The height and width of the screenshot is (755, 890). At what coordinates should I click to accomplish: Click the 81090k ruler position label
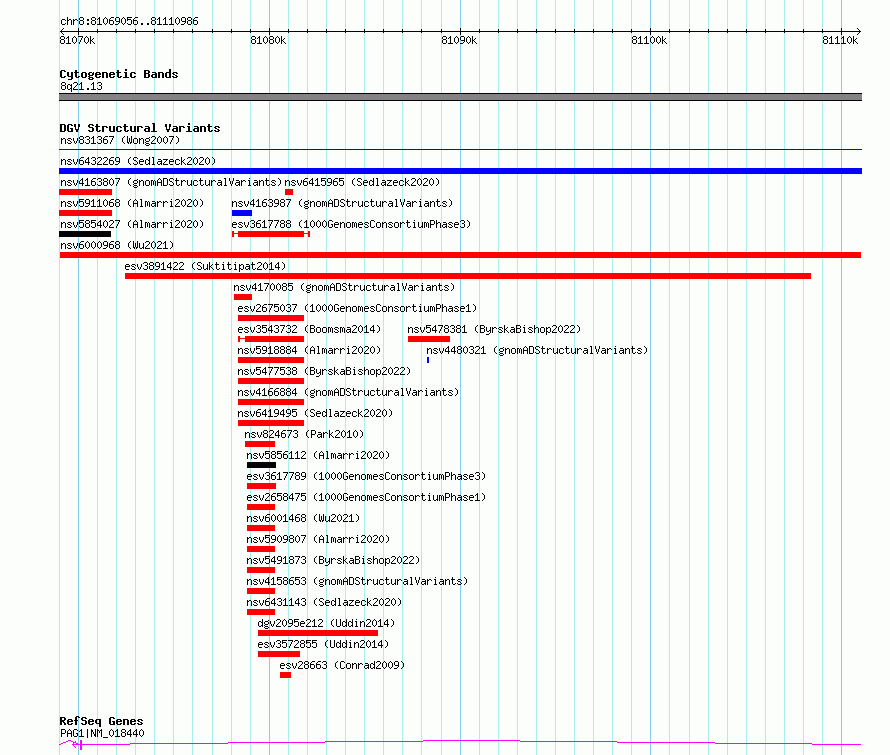459,40
